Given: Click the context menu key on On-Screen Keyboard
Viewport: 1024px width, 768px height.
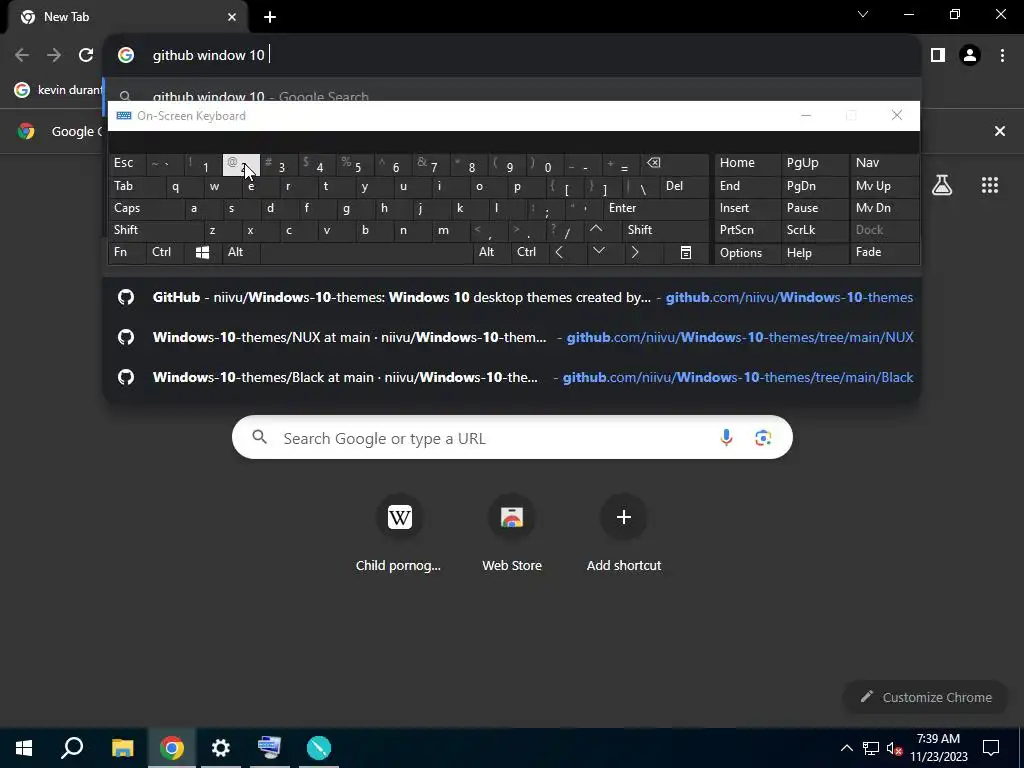Looking at the screenshot, I should pyautogui.click(x=686, y=253).
